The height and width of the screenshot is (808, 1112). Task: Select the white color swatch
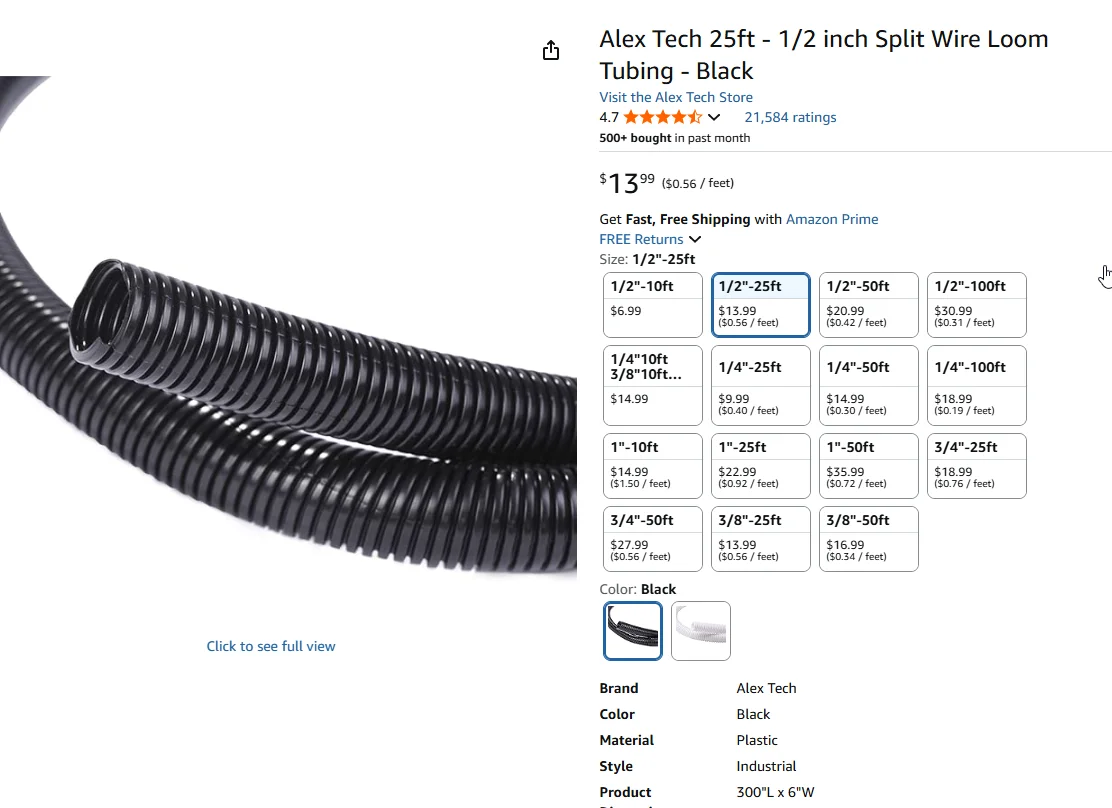(x=700, y=630)
